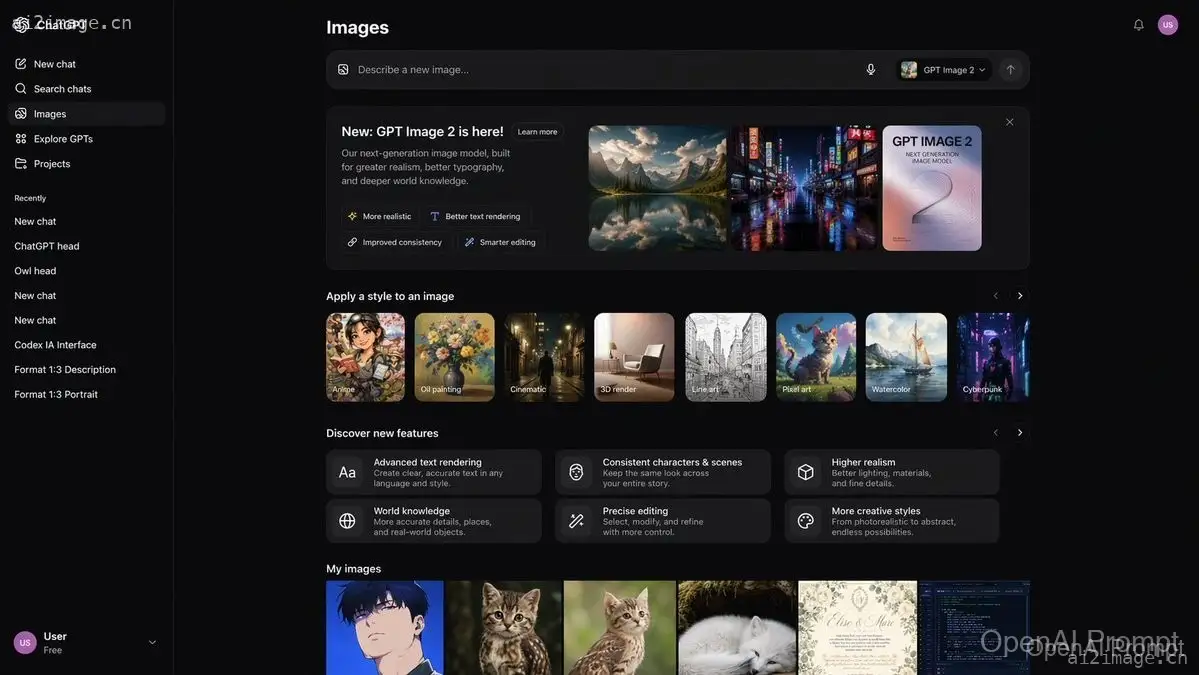1199x675 pixels.
Task: Click the send arrow button
Action: (x=1010, y=70)
